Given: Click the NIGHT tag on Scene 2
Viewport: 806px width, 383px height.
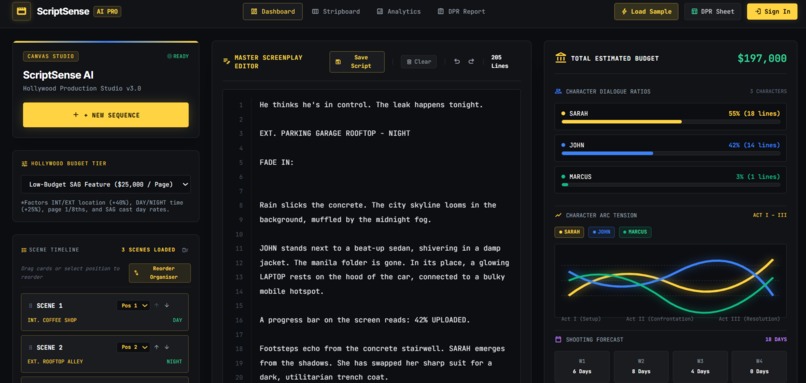Looking at the screenshot, I should click(x=174, y=362).
